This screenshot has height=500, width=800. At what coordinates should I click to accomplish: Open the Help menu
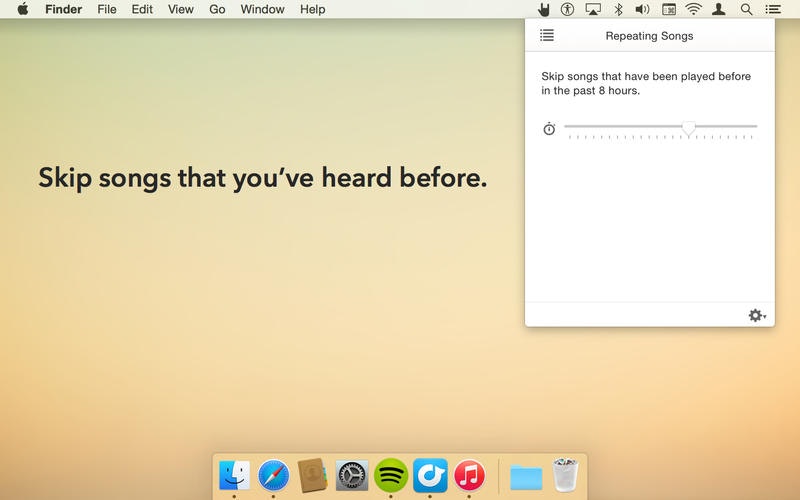[312, 9]
